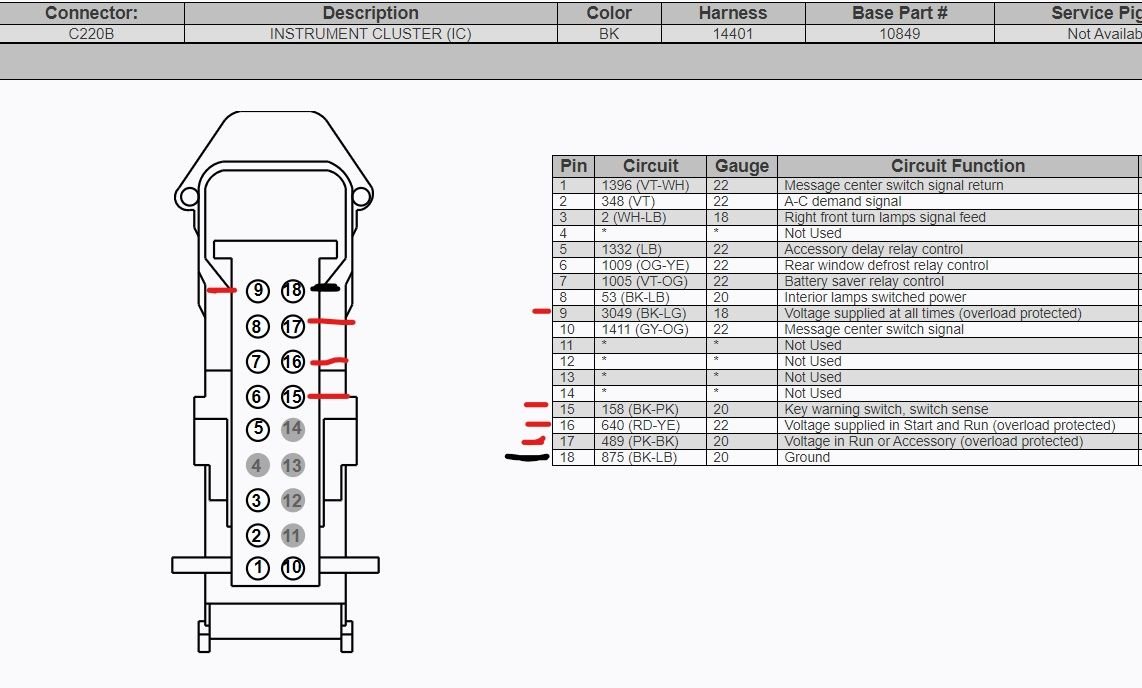Screen dimensions: 1142x688
Task: Click the C220B connector cell
Action: [91, 33]
